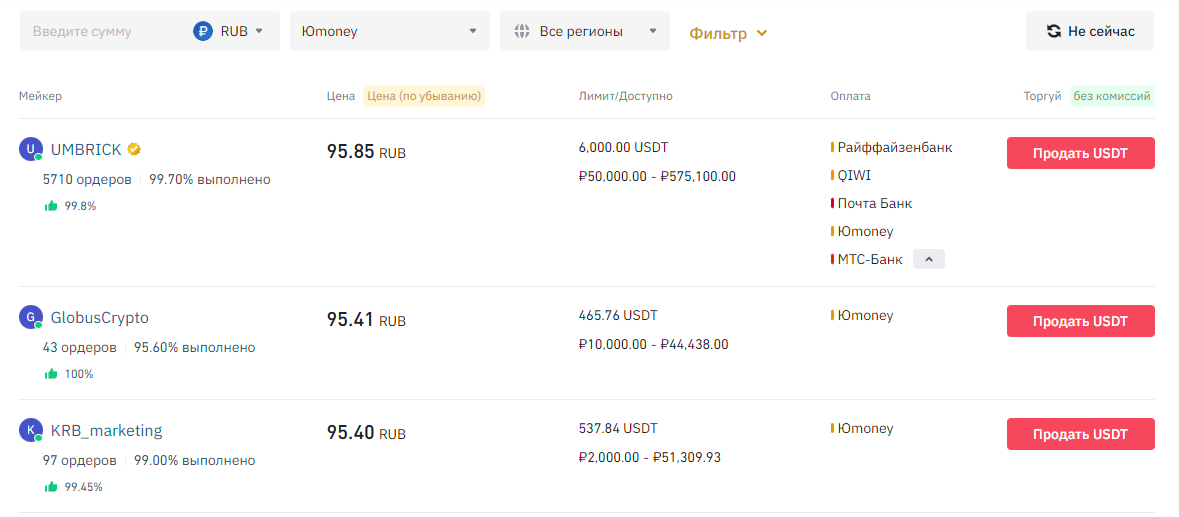Click price '95.40 RUB'

366,434
